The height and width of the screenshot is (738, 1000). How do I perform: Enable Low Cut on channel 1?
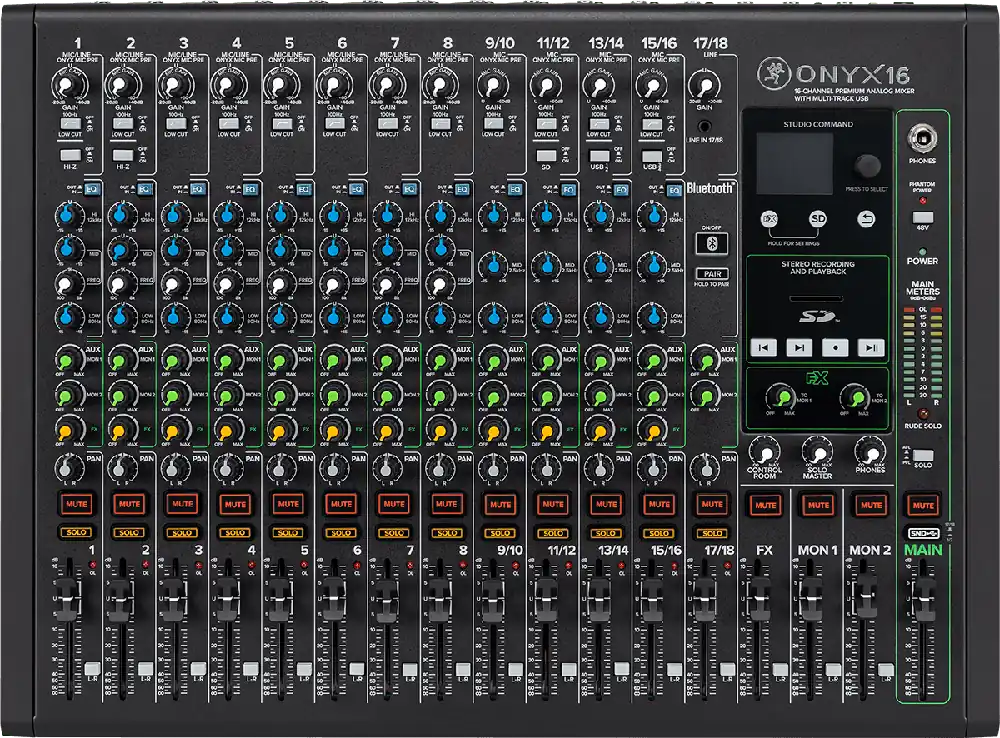pos(70,124)
